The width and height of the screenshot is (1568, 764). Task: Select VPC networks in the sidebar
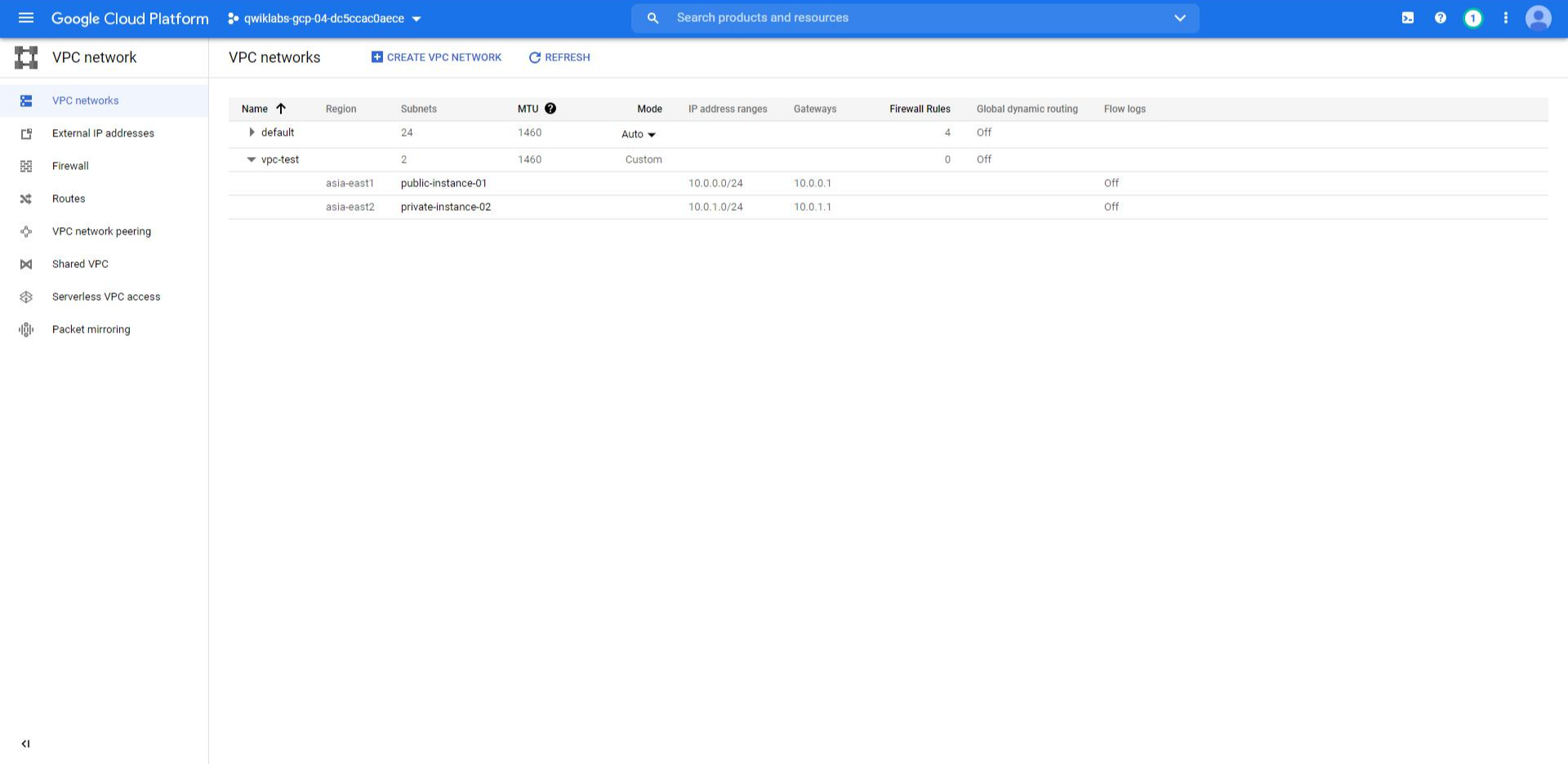pos(86,101)
